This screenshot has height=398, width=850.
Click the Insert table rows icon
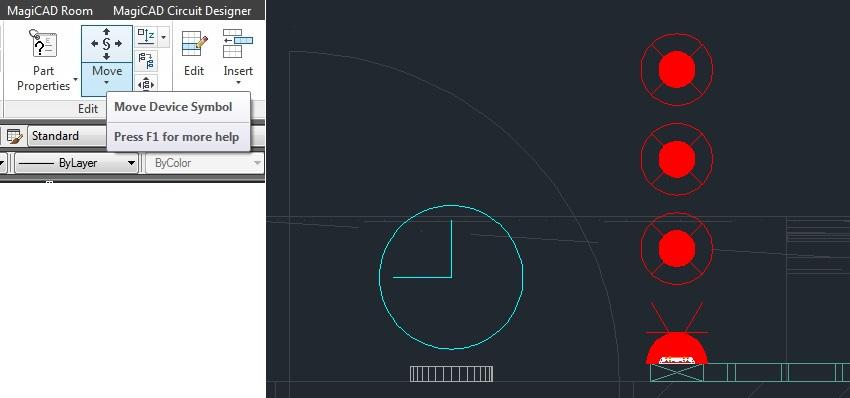(x=238, y=44)
